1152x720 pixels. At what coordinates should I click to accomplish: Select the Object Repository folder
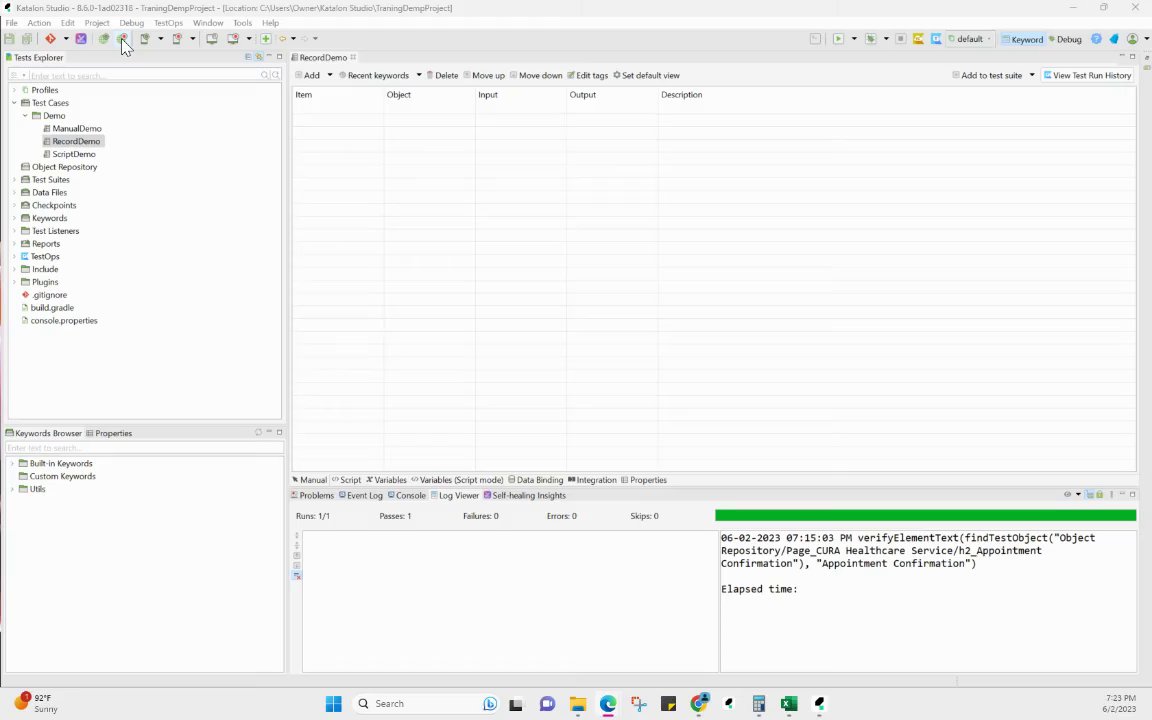[64, 167]
